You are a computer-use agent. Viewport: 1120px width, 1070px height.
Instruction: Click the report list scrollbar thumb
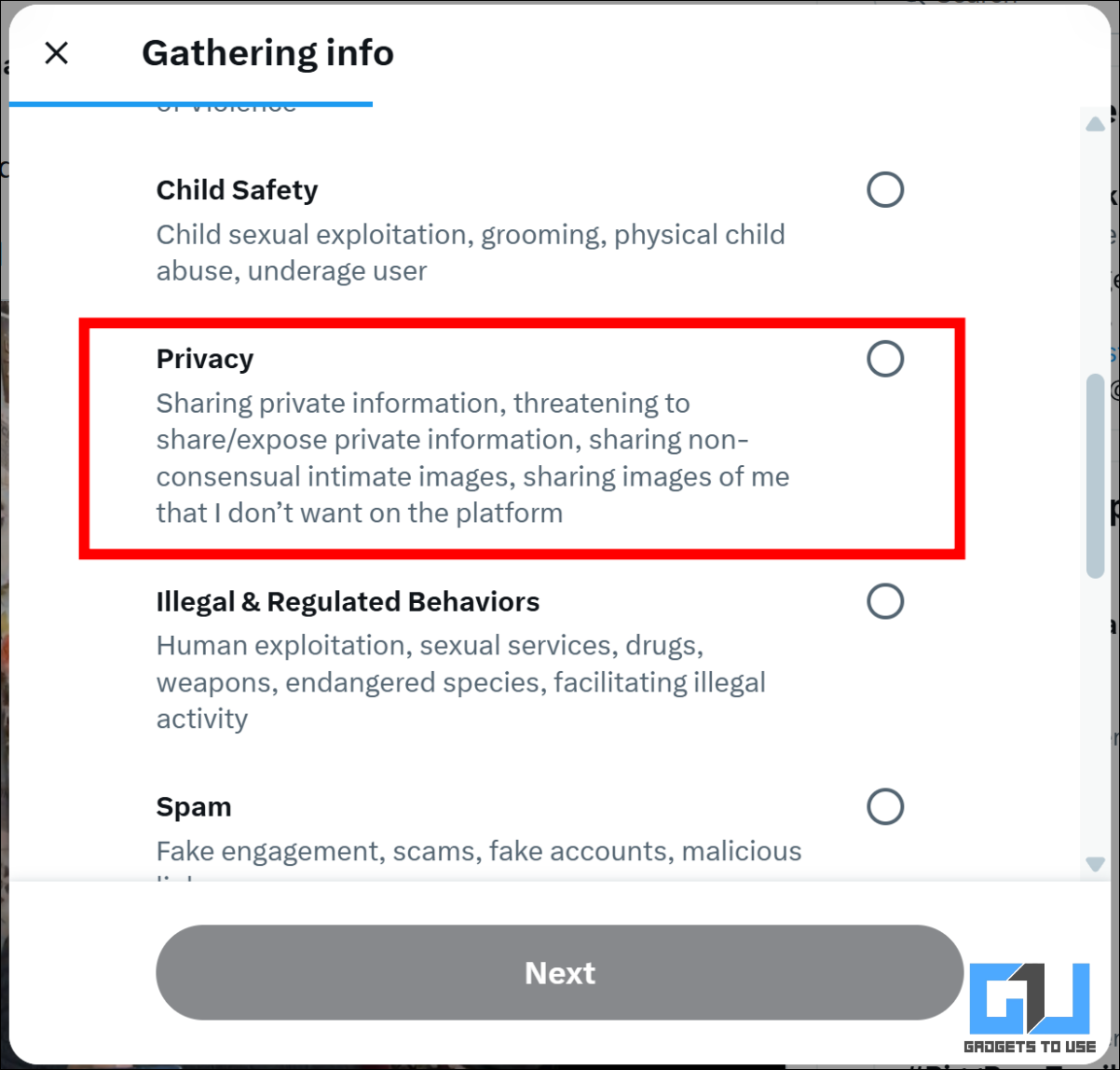tap(1096, 475)
